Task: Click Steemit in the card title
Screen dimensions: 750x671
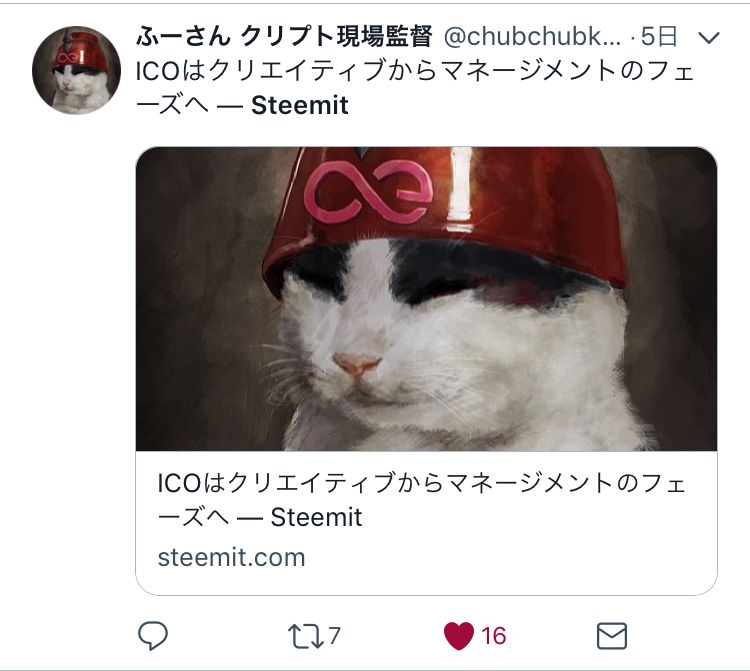Action: (316, 517)
